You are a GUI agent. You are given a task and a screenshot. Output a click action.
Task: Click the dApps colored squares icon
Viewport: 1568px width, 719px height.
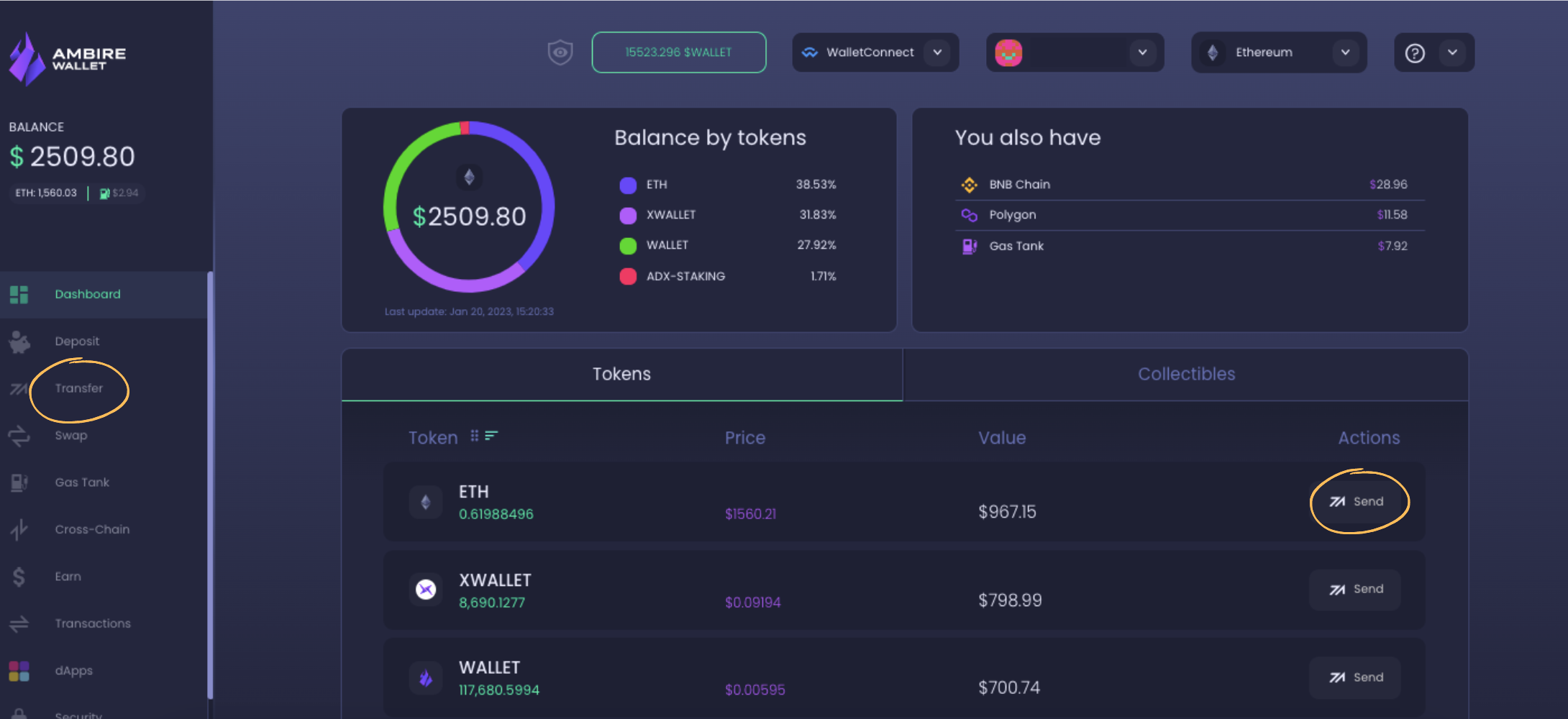point(19,671)
